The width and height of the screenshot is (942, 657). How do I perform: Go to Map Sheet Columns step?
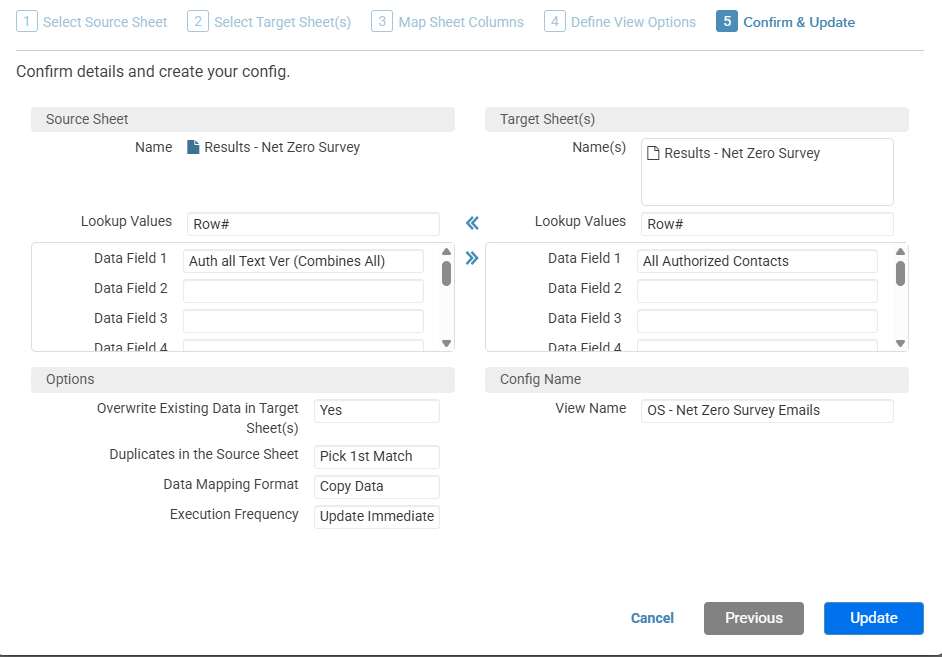coord(448,22)
